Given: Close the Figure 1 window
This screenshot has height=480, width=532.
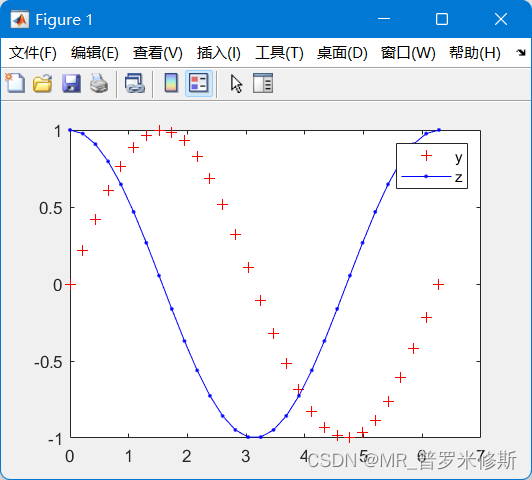Looking at the screenshot, I should [x=501, y=19].
